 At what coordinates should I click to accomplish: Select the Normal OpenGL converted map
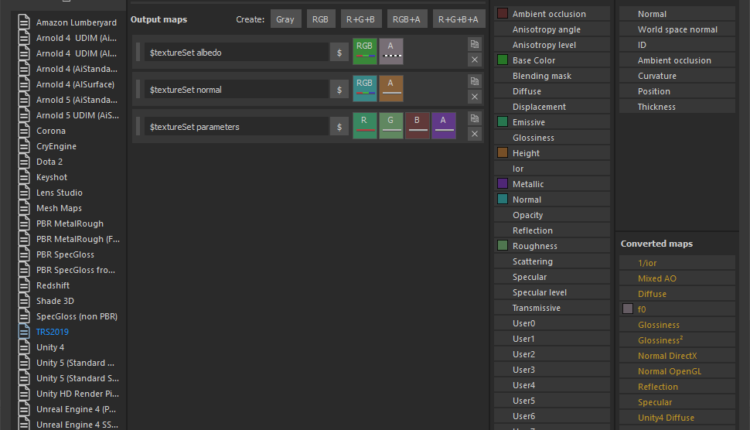point(677,371)
